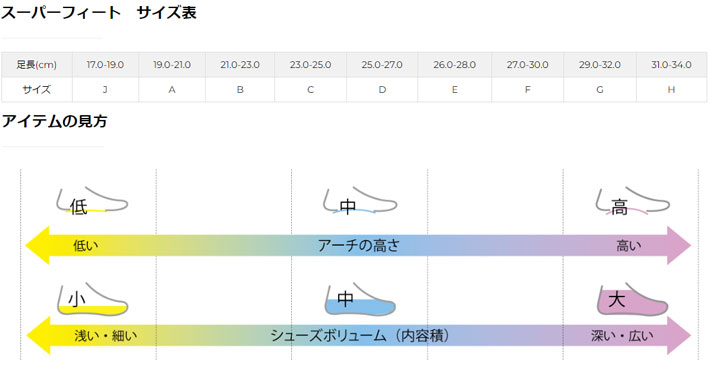Click the medium arch foot icon labeled 中
This screenshot has height=374, width=710.
(x=360, y=201)
